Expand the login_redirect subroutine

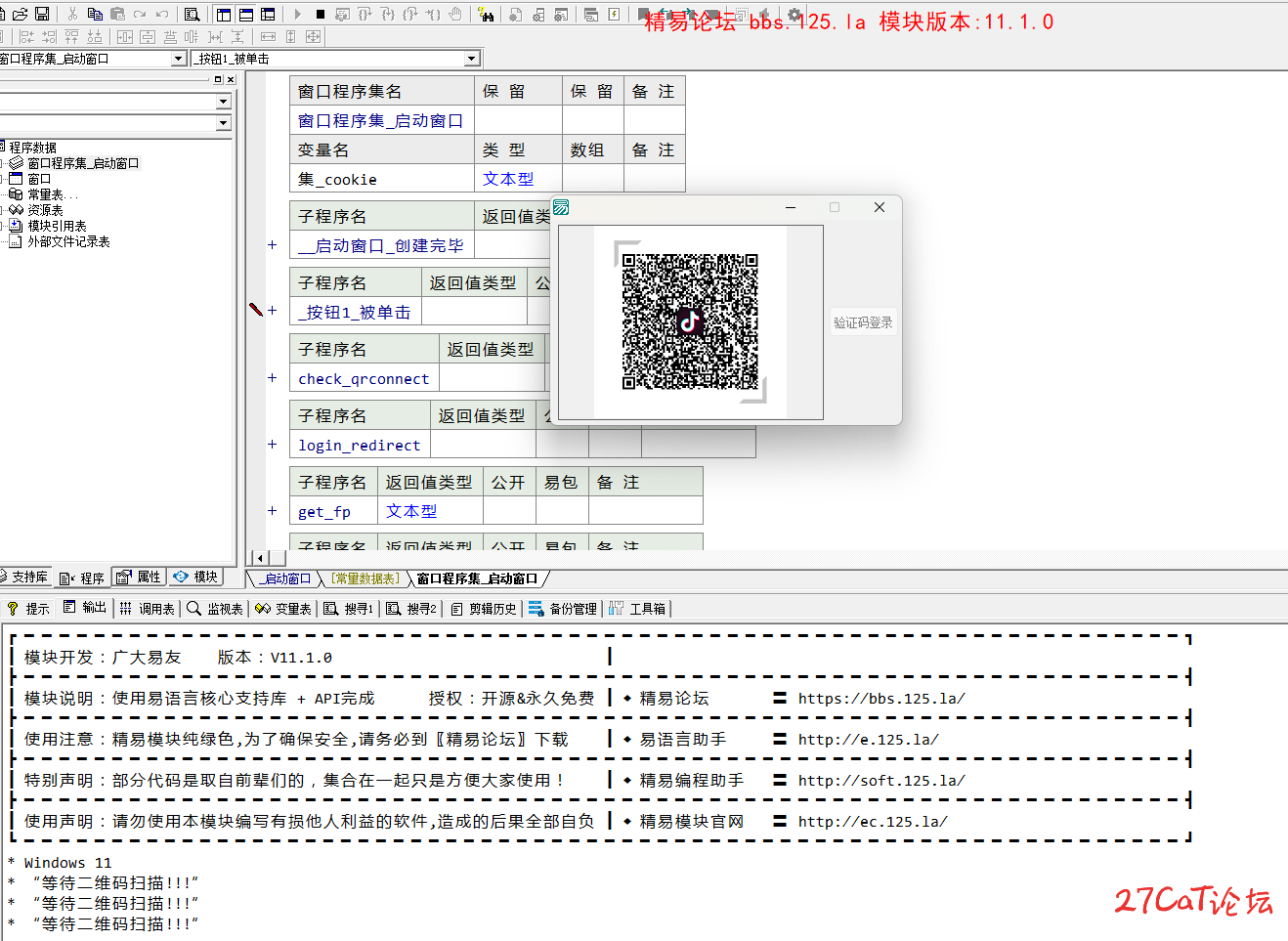click(x=273, y=444)
